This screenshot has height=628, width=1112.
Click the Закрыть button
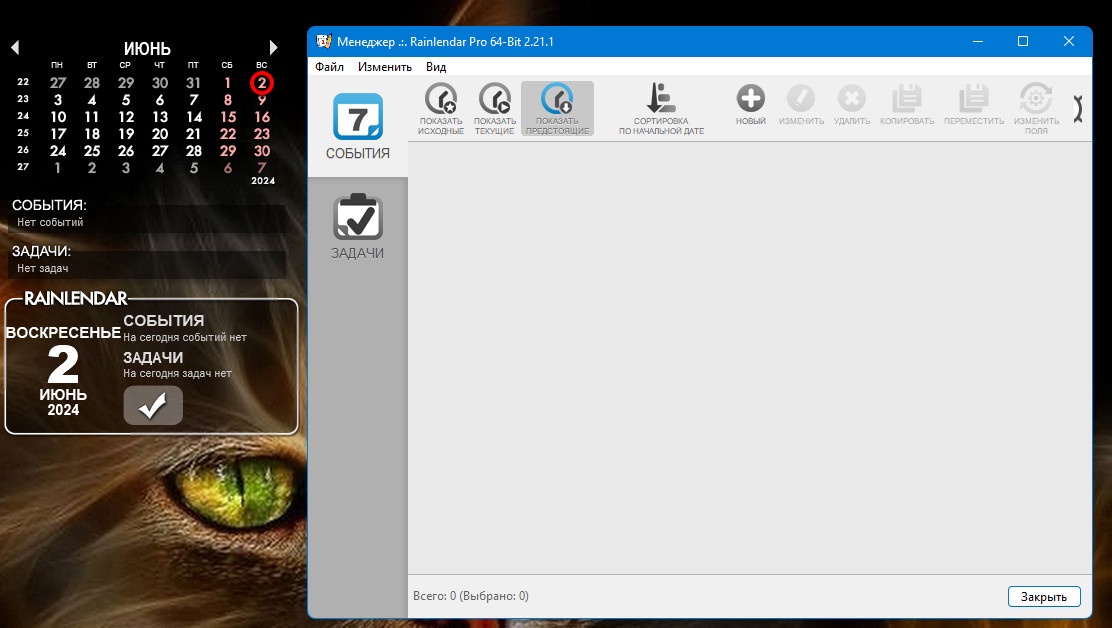tap(1044, 597)
